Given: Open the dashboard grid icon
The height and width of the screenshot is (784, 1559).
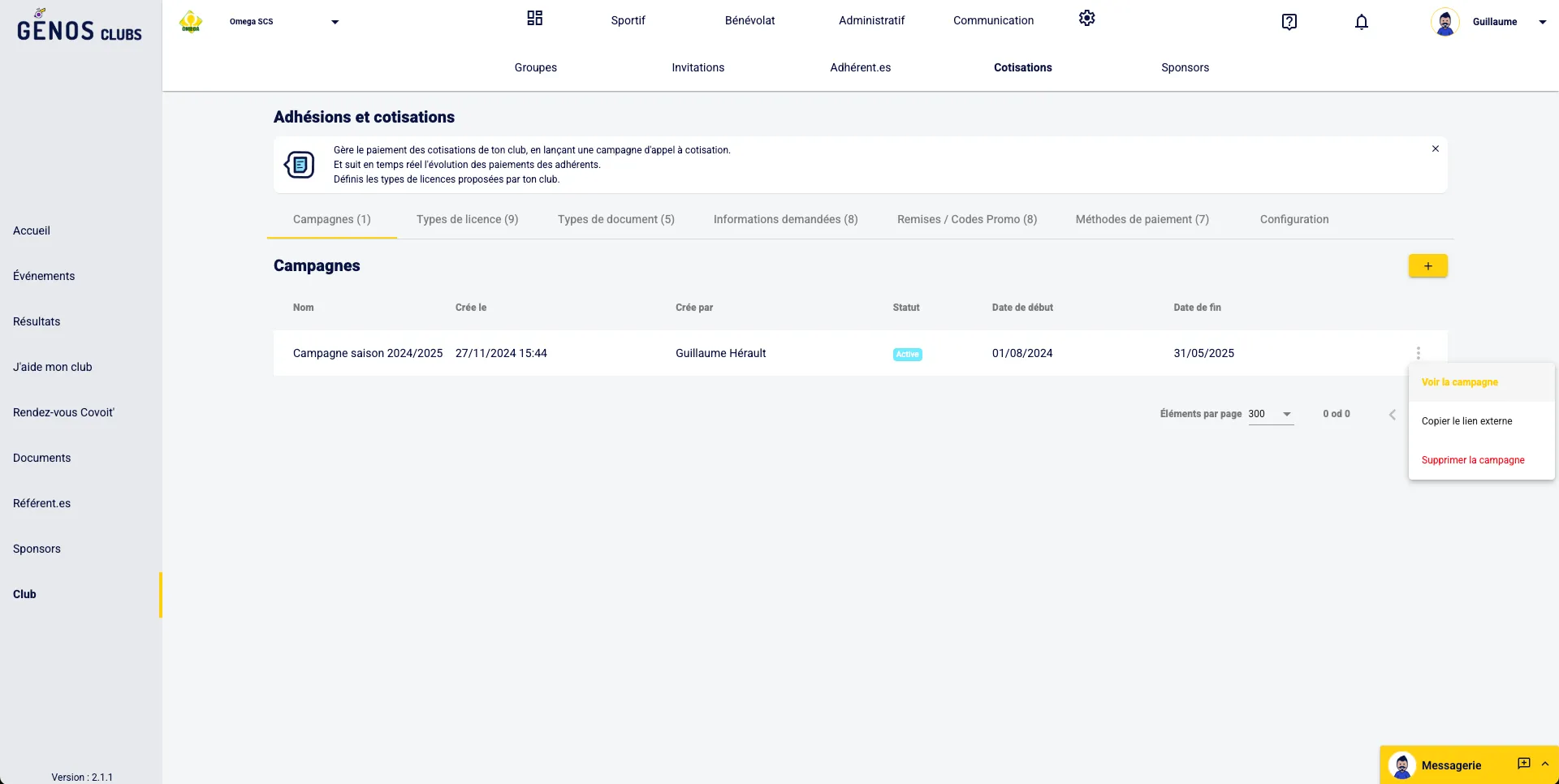Looking at the screenshot, I should (534, 19).
